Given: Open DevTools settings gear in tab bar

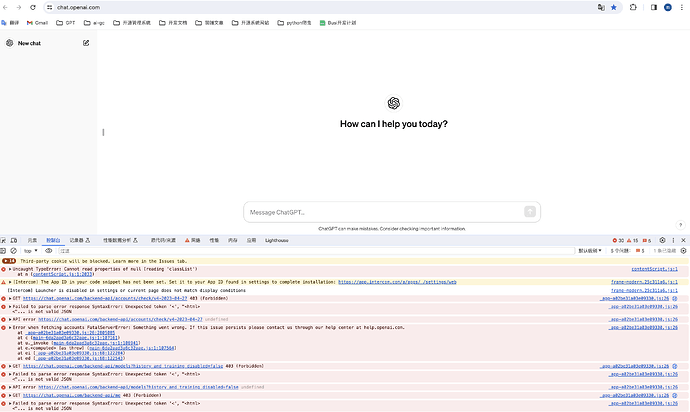Looking at the screenshot, I should [x=662, y=240].
